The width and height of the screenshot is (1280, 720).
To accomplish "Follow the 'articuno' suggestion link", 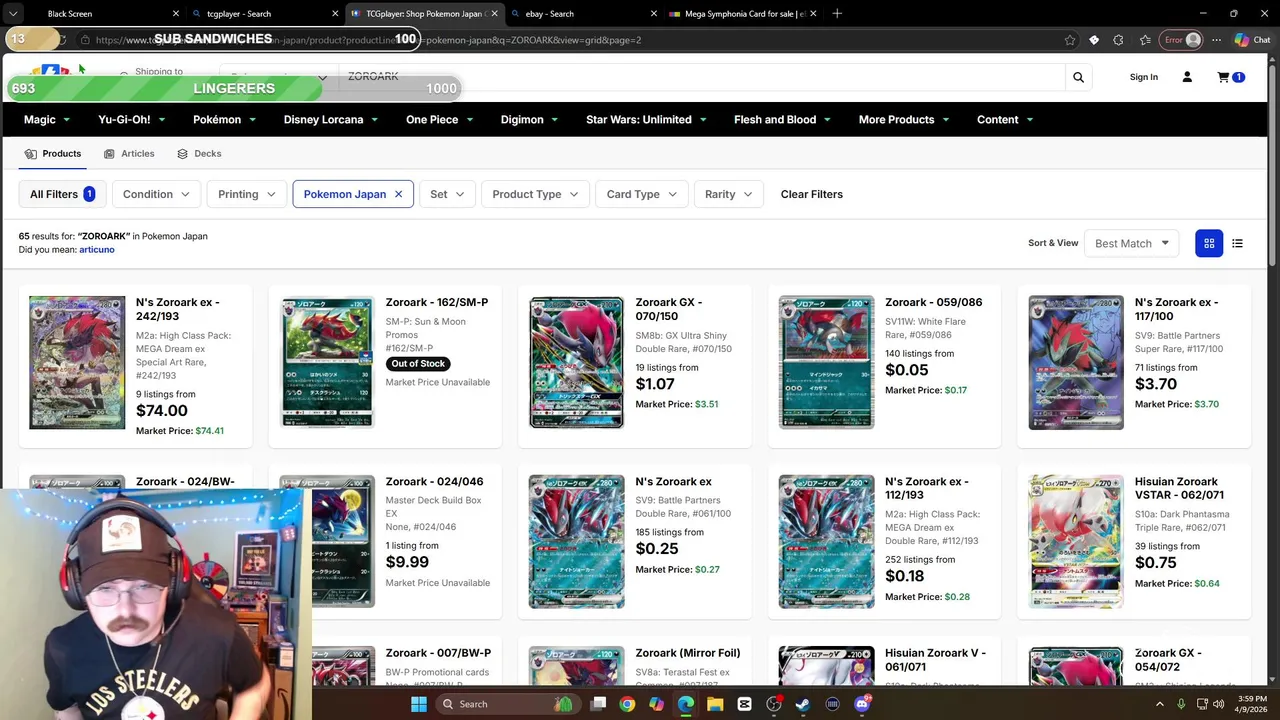I will [x=97, y=250].
